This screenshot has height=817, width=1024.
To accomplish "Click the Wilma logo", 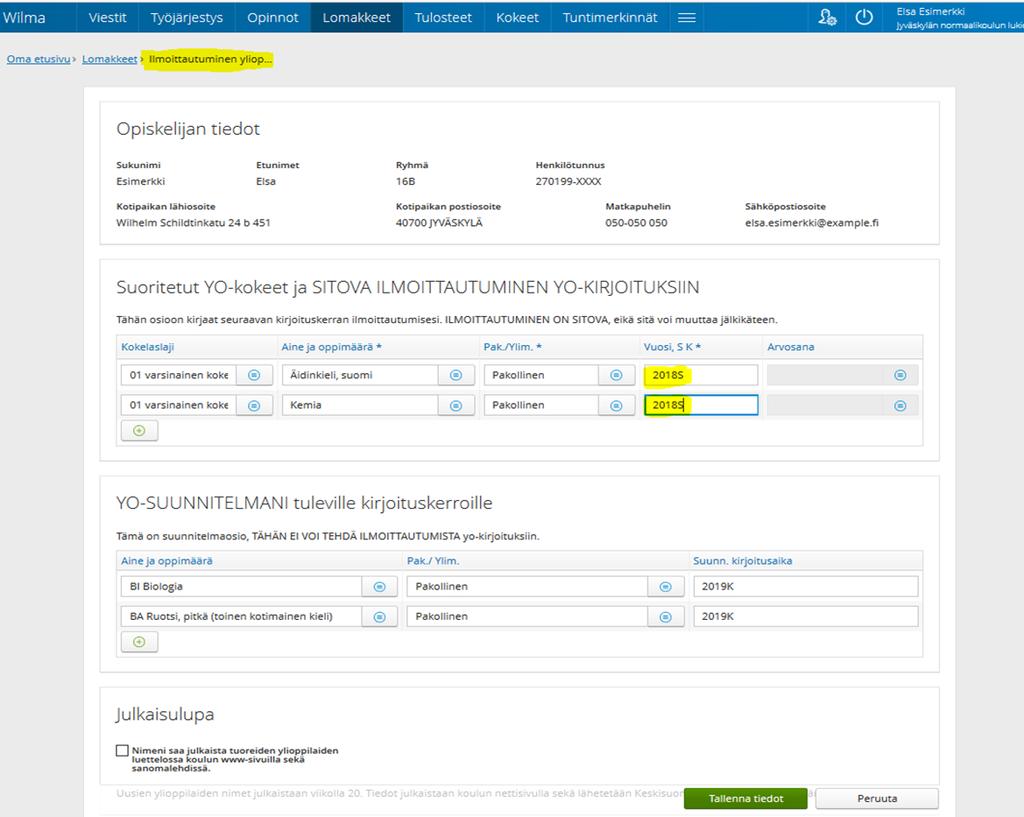I will 24,18.
